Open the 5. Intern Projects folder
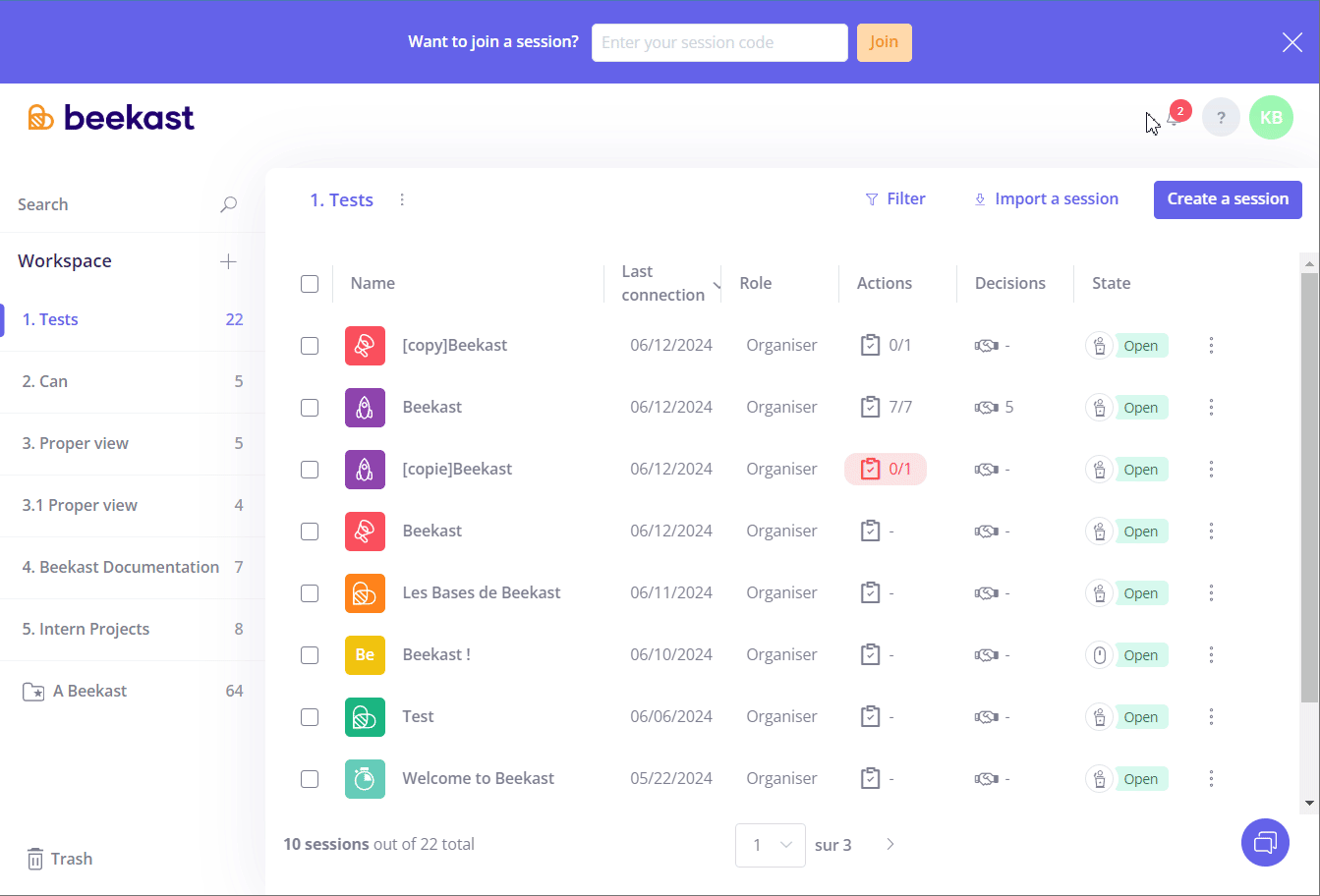Image resolution: width=1320 pixels, height=896 pixels. point(133,630)
